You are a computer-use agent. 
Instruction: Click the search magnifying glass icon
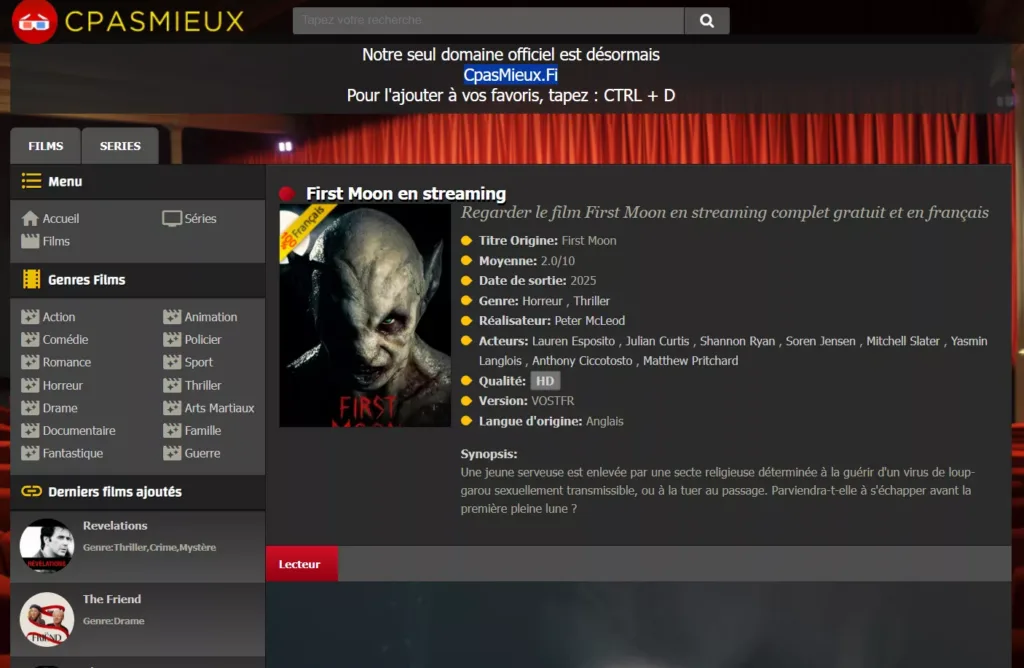[707, 20]
